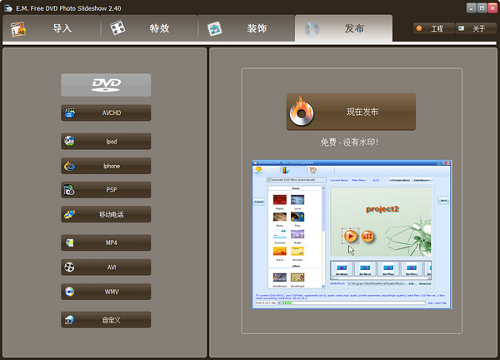500x360 pixels.
Task: Open the 工程 project menu button
Action: click(x=434, y=29)
